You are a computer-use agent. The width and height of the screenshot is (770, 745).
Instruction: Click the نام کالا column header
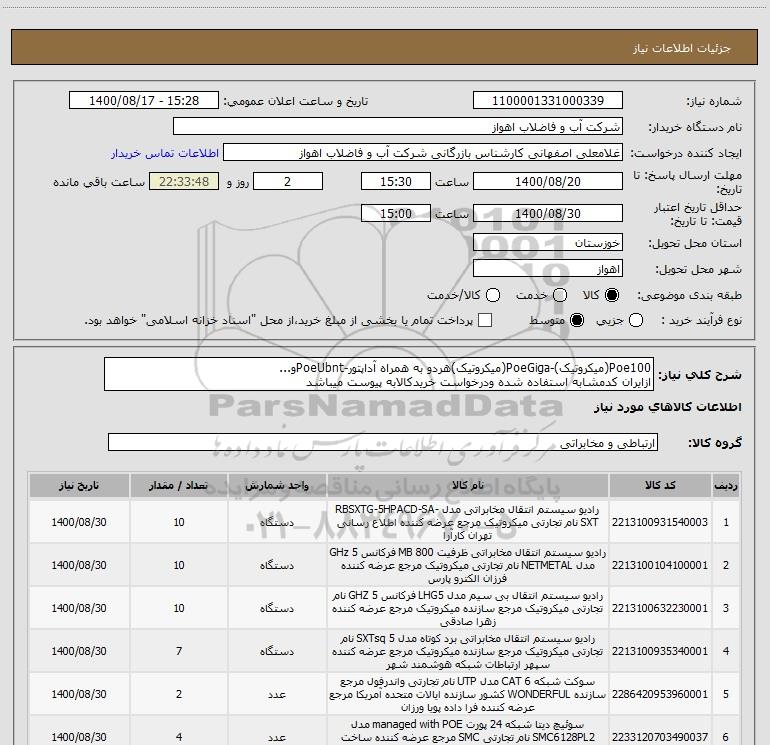click(x=468, y=485)
